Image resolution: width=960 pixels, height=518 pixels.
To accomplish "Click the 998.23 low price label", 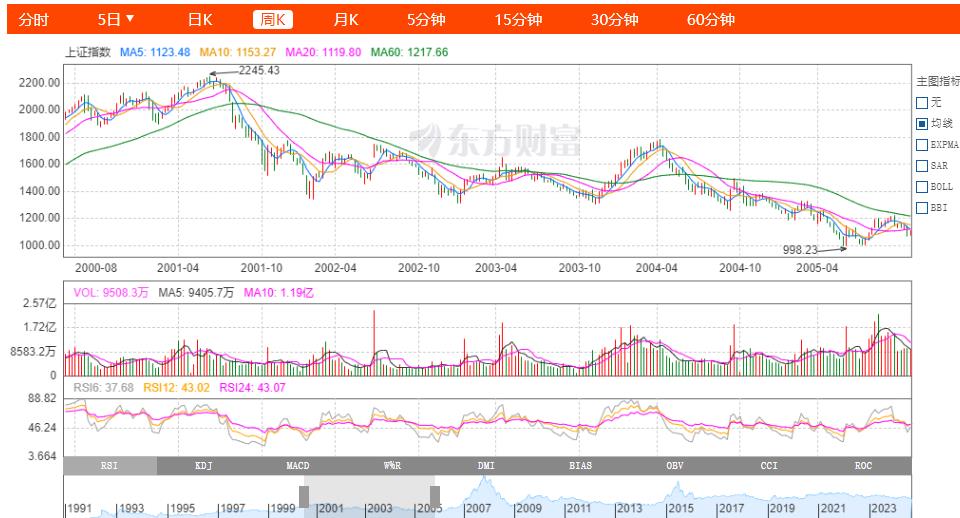I will pos(800,250).
